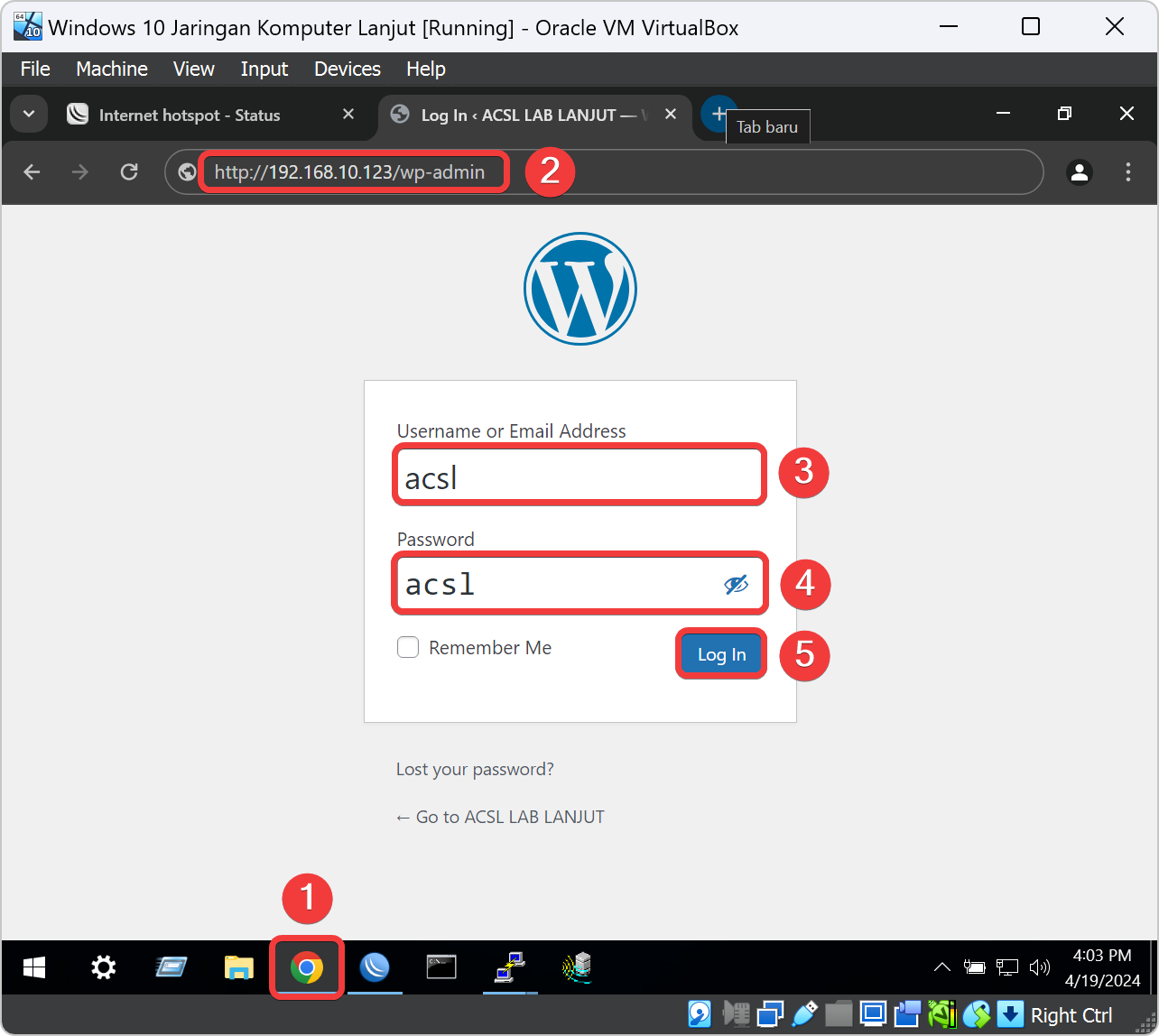This screenshot has width=1159, height=1036.
Task: Toggle password visibility with the eye icon
Action: tap(737, 585)
